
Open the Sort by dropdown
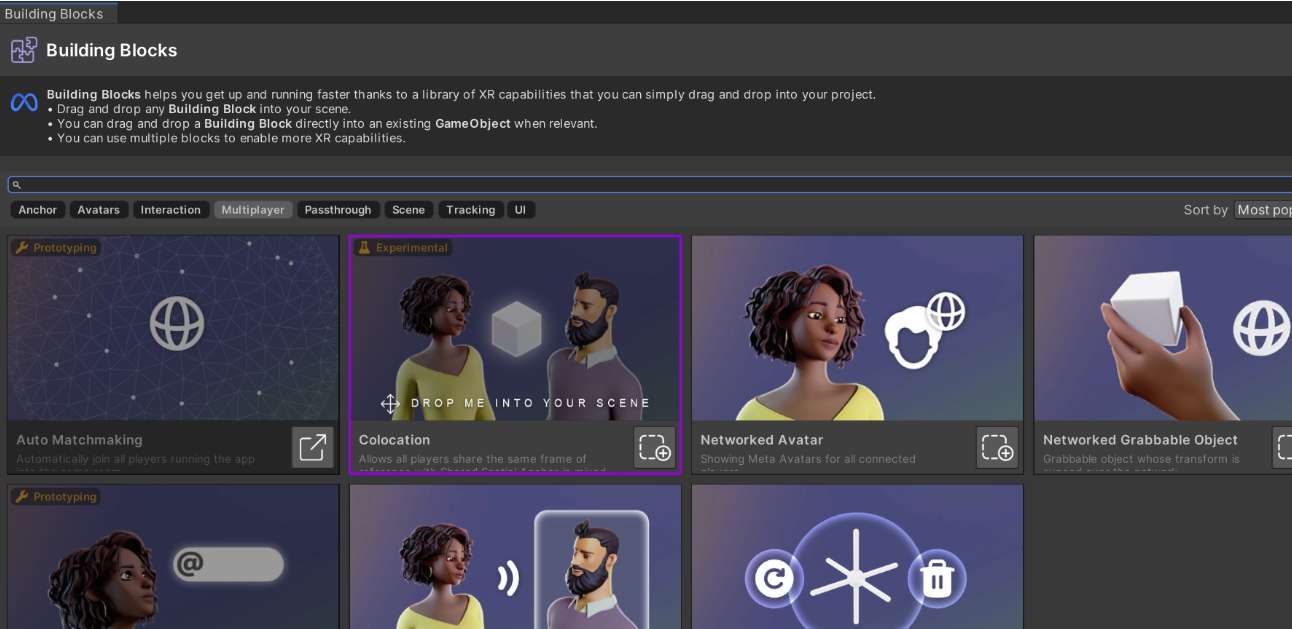tap(1262, 210)
